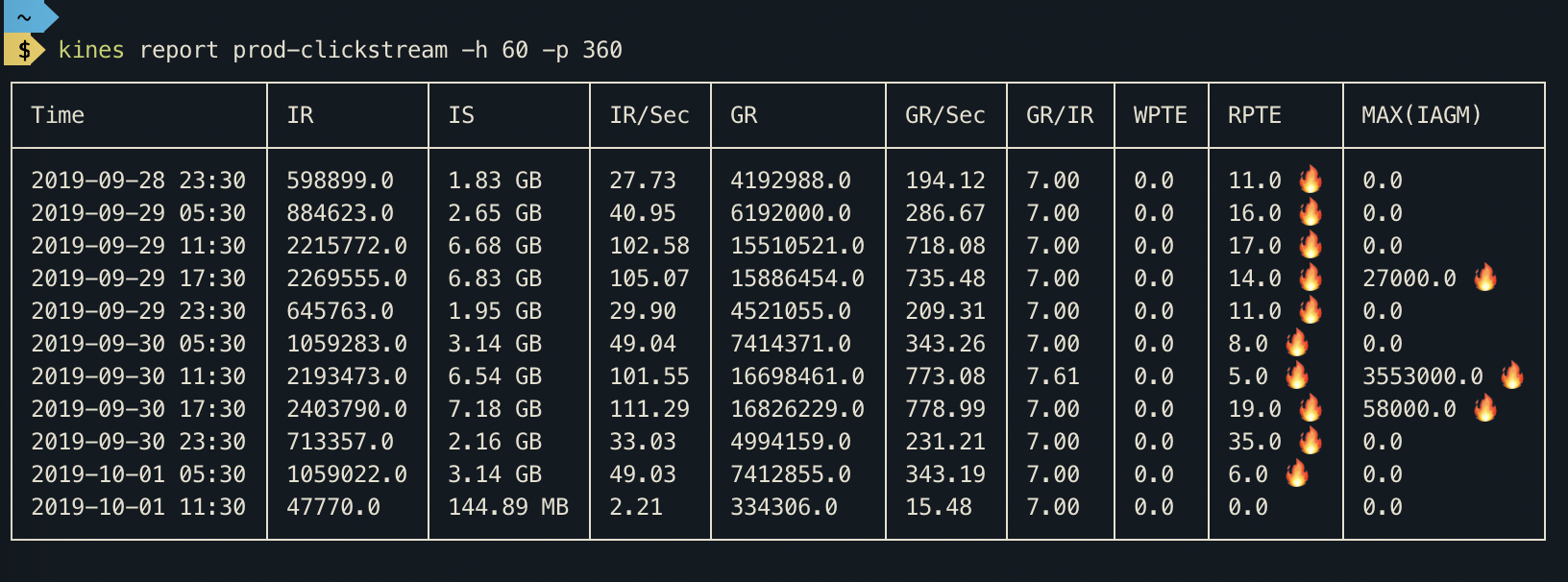Click the kines command word
Screen dimensions: 1568x582
point(91,50)
